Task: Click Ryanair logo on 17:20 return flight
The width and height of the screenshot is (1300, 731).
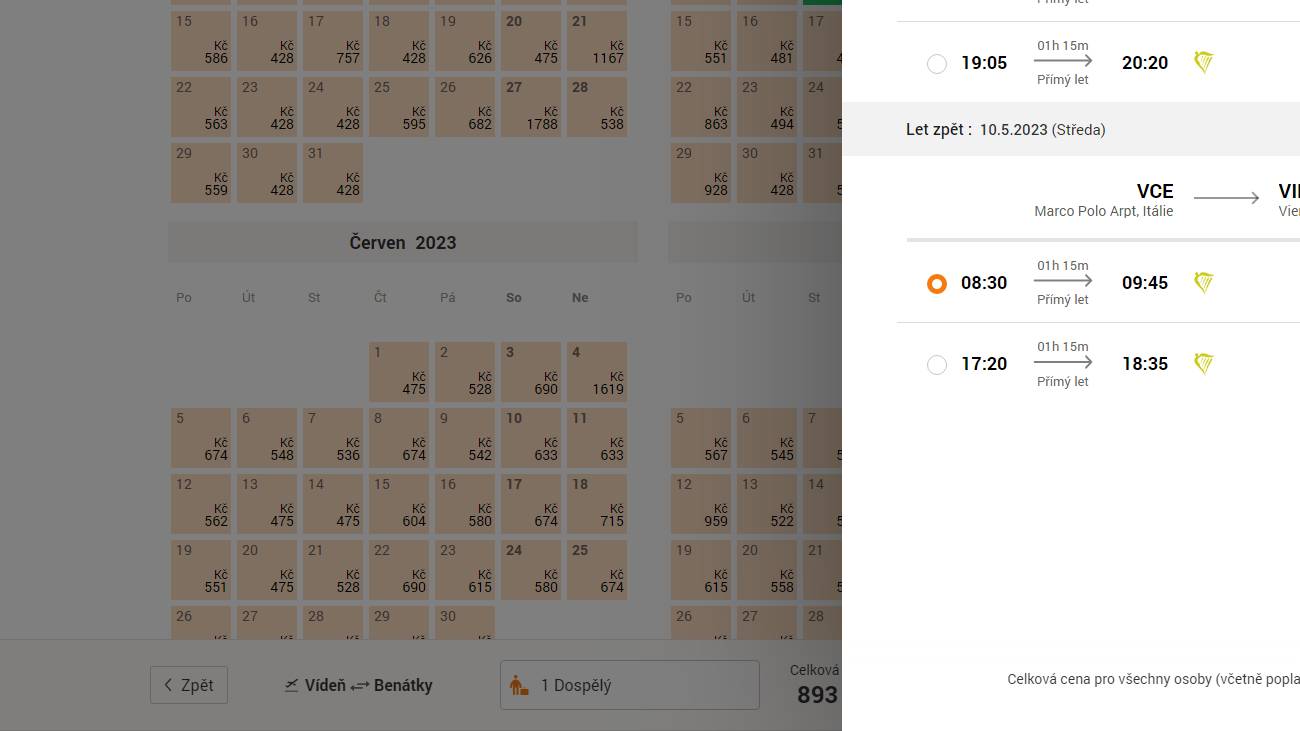Action: tap(1204, 364)
